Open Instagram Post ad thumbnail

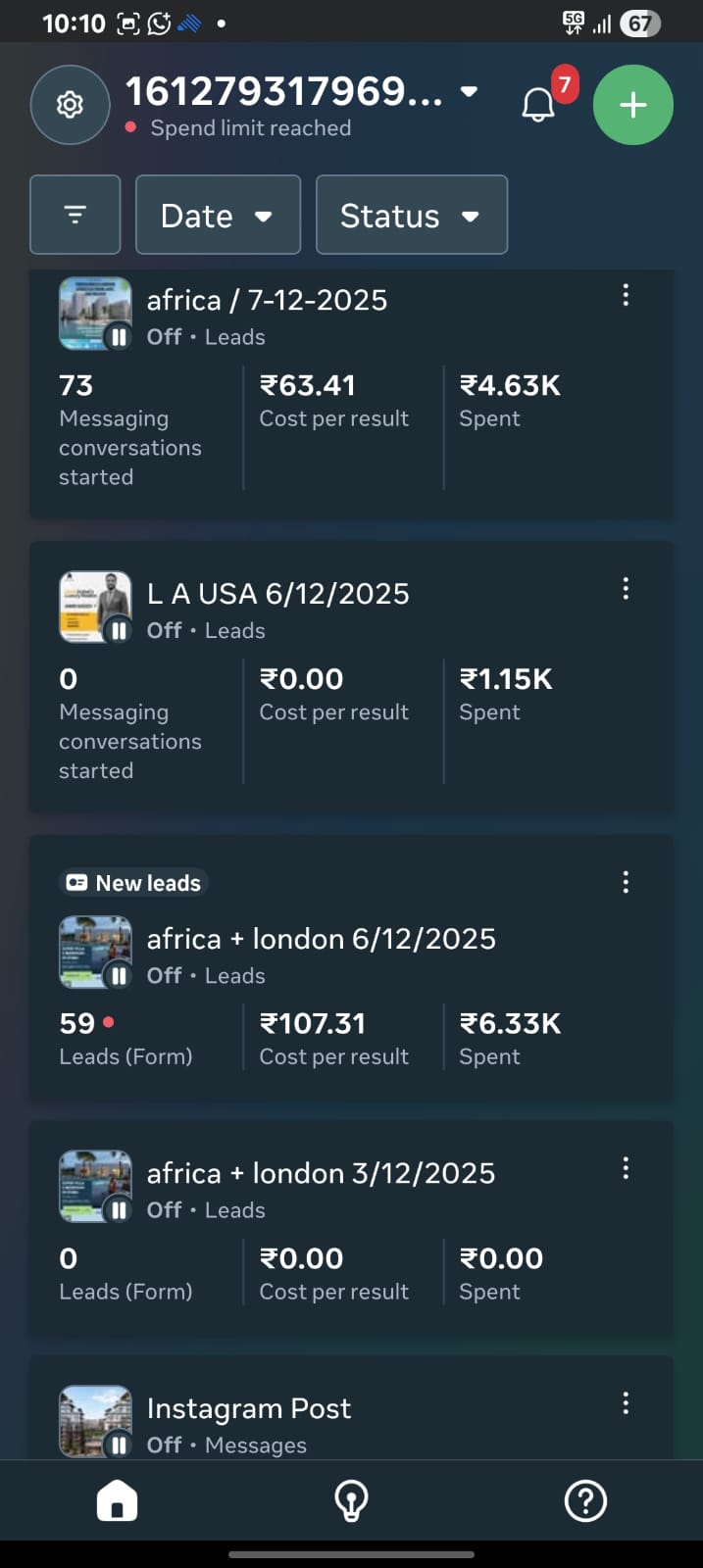coord(95,1421)
